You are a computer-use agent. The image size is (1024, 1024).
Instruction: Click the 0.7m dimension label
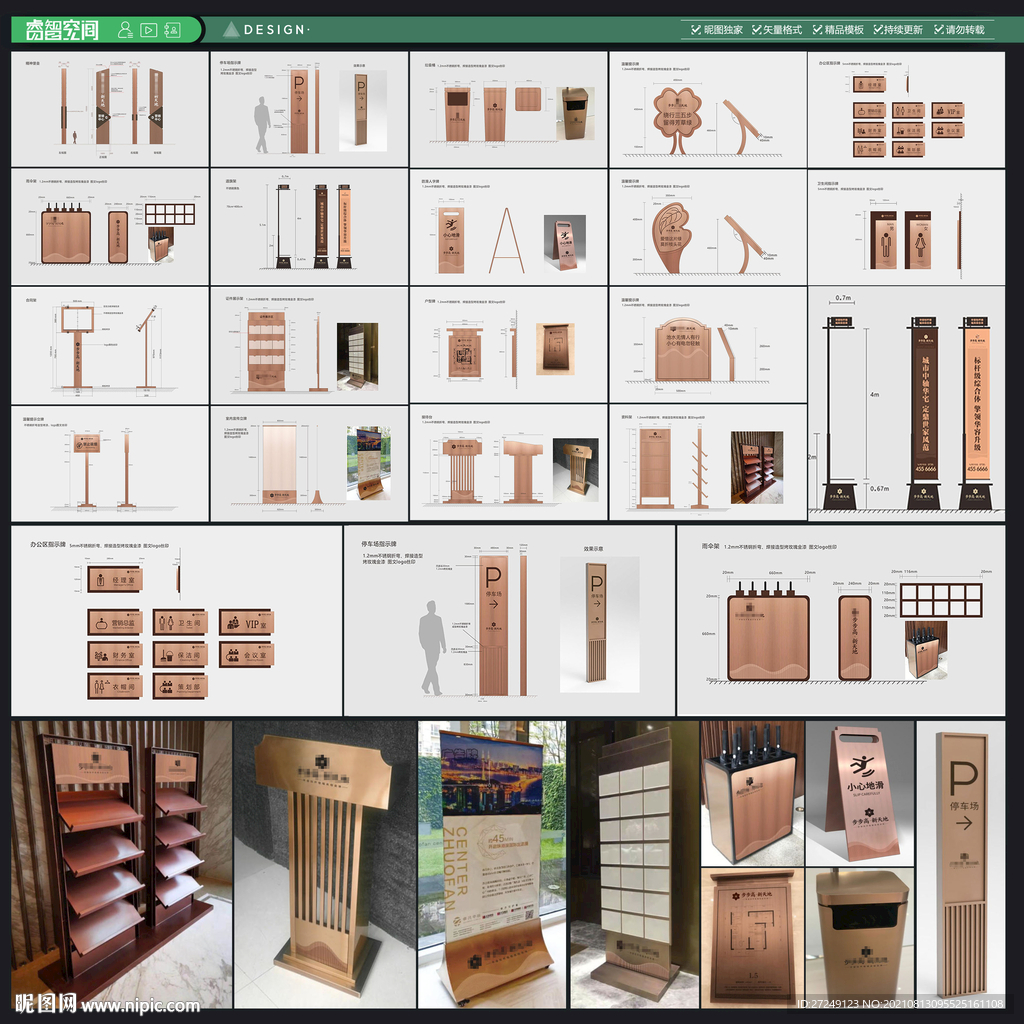coord(843,298)
